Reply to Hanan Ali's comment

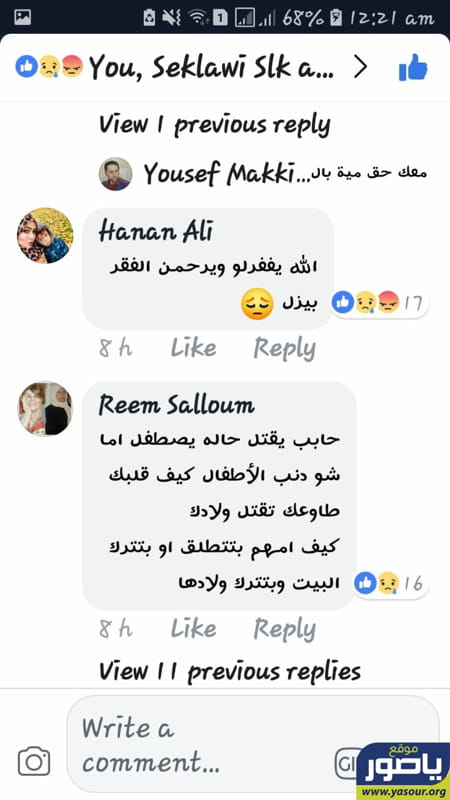click(x=285, y=348)
